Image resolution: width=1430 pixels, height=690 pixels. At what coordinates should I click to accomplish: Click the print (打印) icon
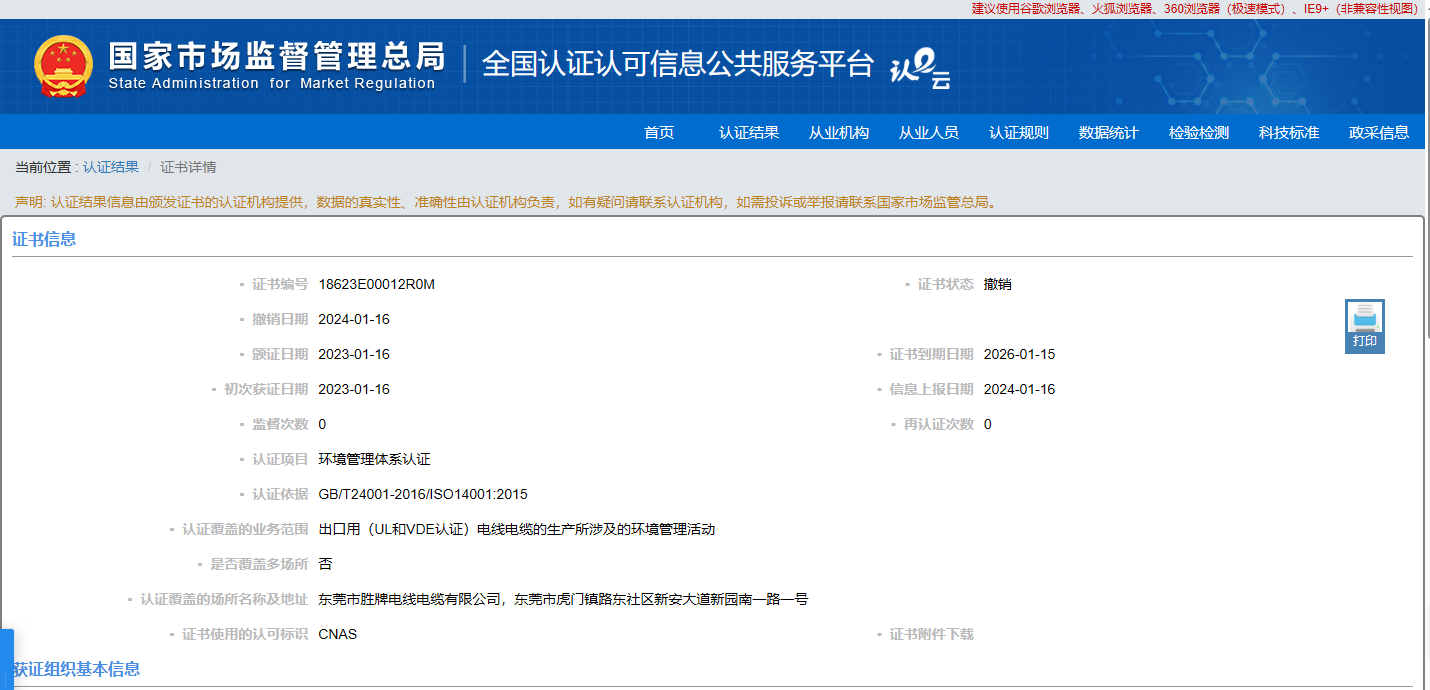(x=1364, y=325)
